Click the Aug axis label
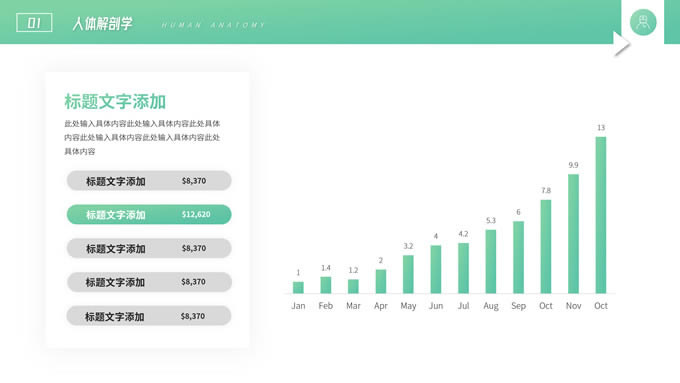Screen dimensions: 680x383 (x=491, y=306)
